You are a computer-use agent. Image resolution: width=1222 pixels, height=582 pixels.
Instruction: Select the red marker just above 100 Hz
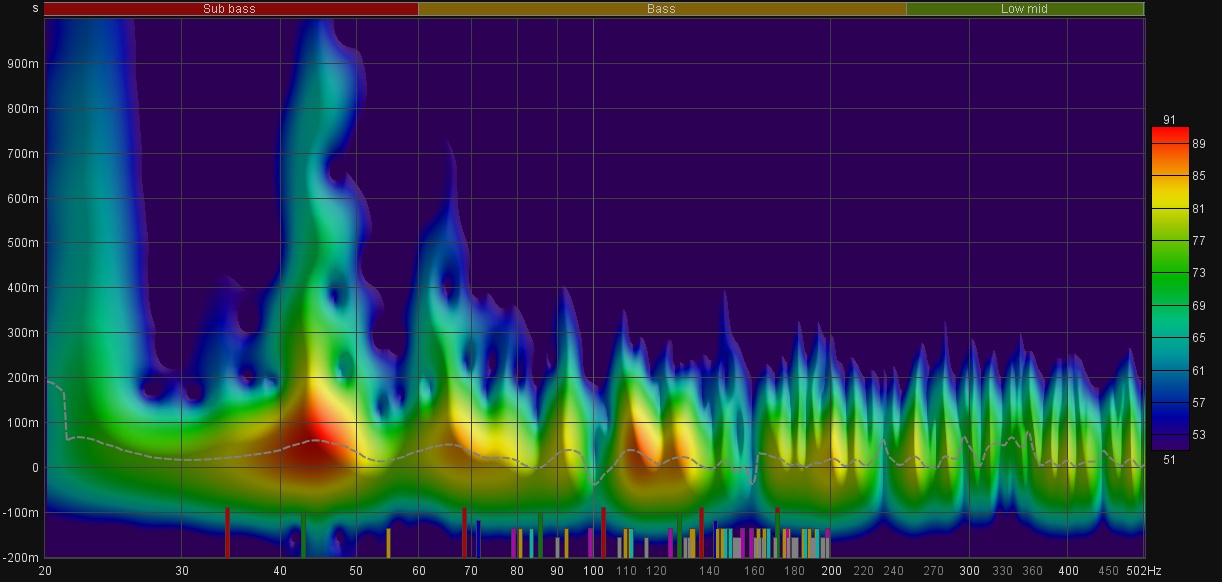point(603,532)
